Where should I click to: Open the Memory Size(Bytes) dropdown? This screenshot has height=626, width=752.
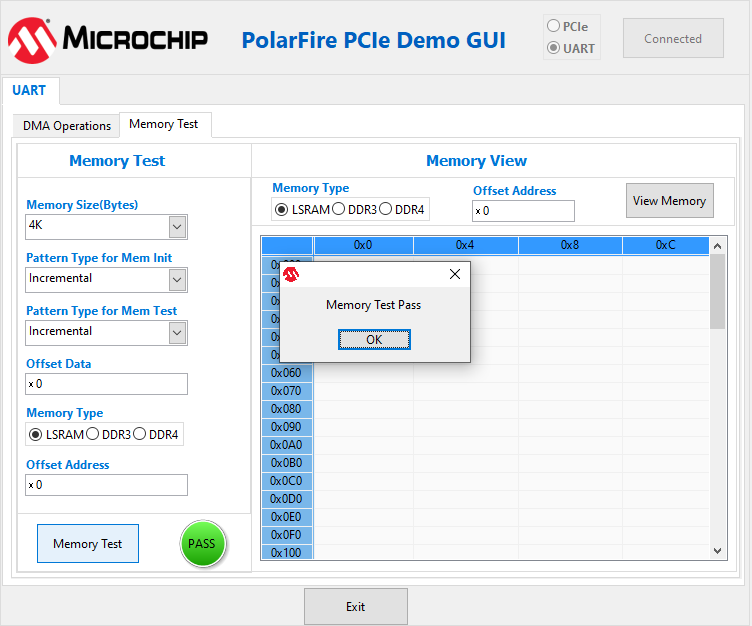tap(177, 227)
